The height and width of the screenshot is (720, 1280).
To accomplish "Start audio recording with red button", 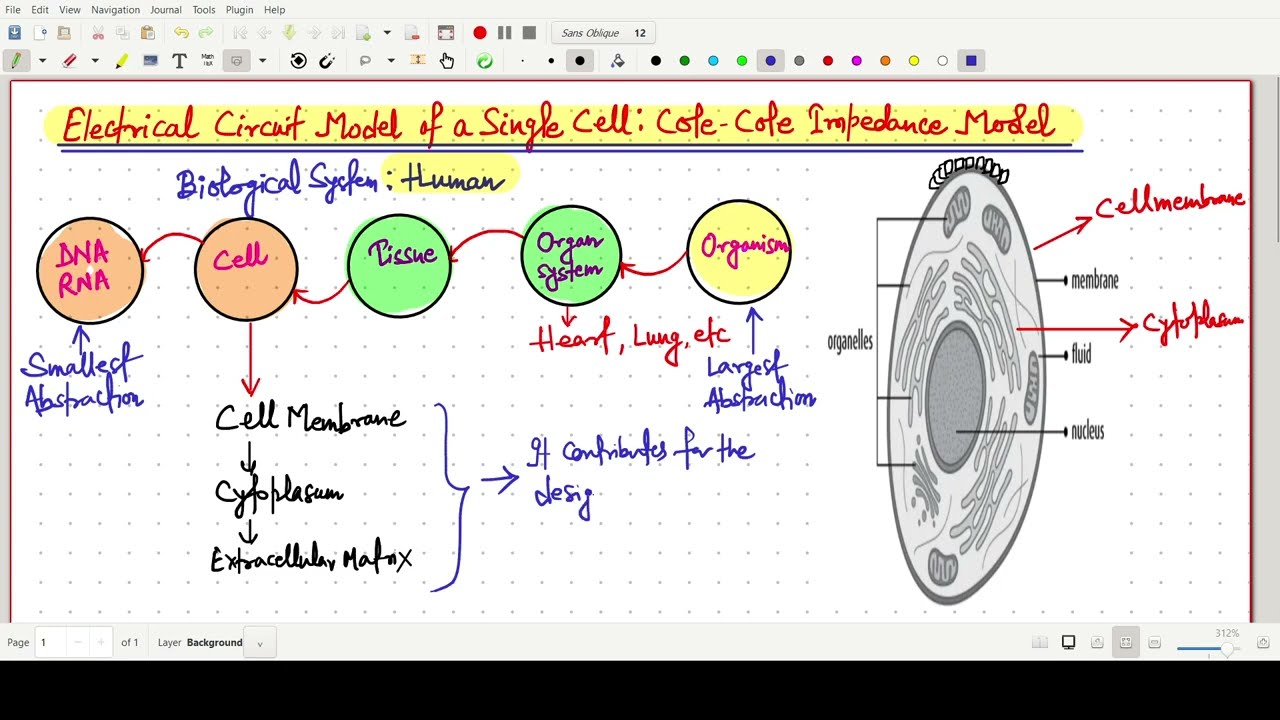I will 480,33.
